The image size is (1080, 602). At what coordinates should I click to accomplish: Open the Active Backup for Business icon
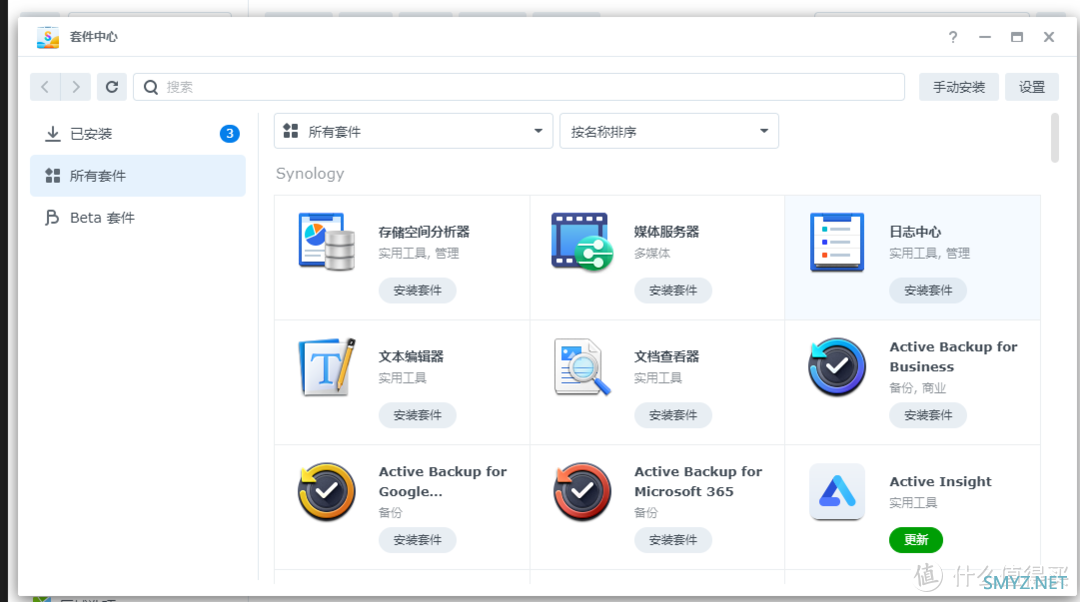tap(837, 366)
